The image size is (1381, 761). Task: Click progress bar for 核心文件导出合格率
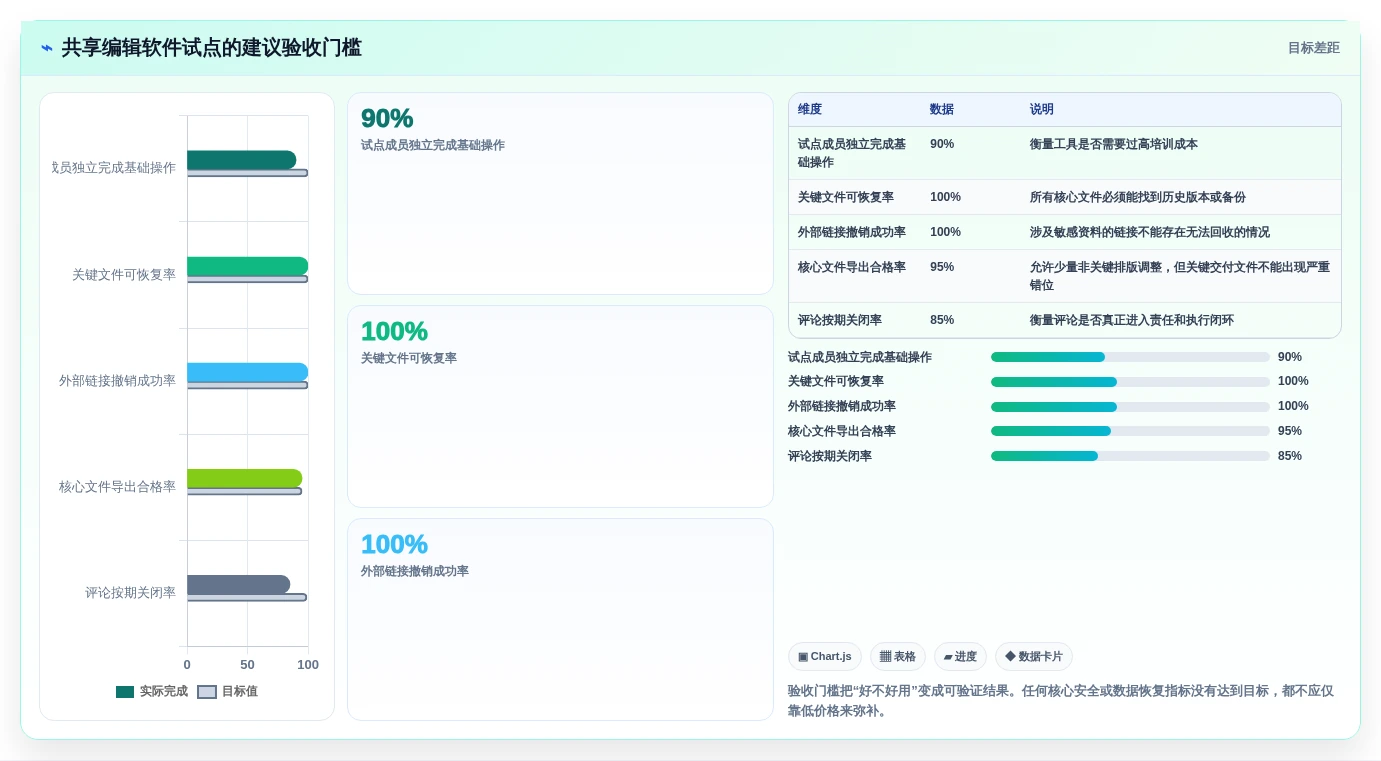[x=1130, y=431]
